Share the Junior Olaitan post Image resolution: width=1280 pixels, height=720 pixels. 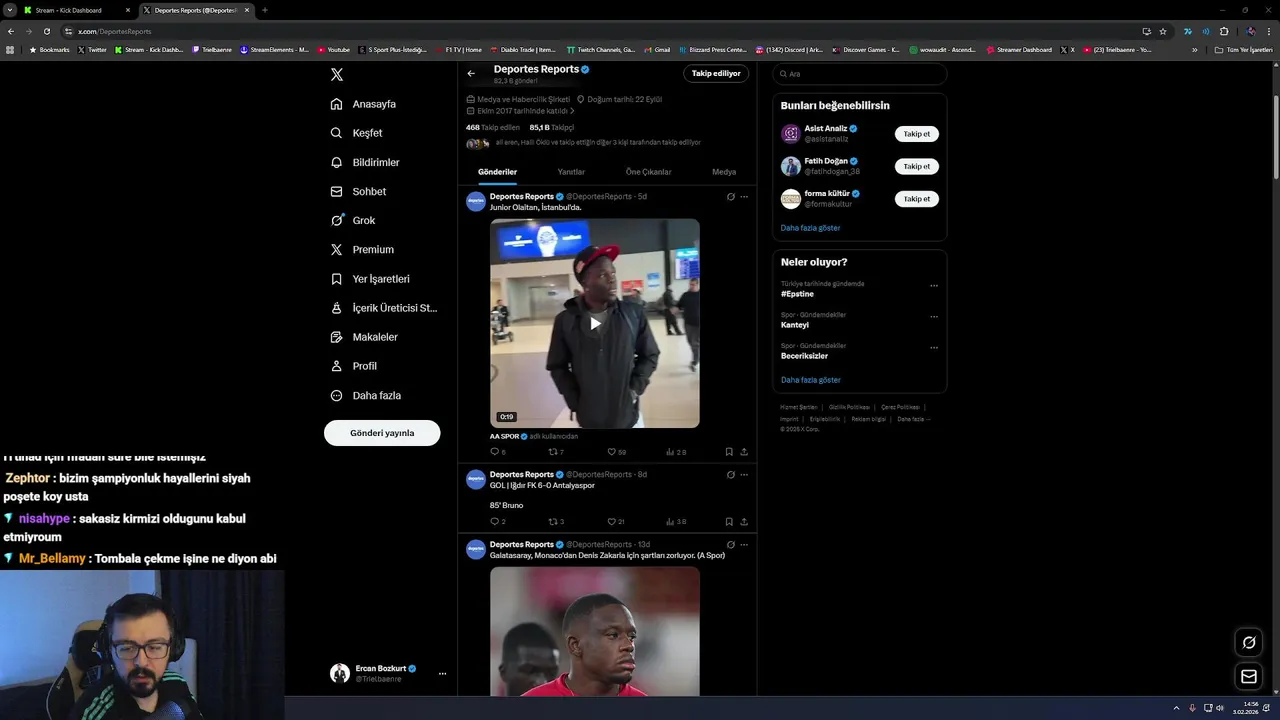pyautogui.click(x=744, y=452)
